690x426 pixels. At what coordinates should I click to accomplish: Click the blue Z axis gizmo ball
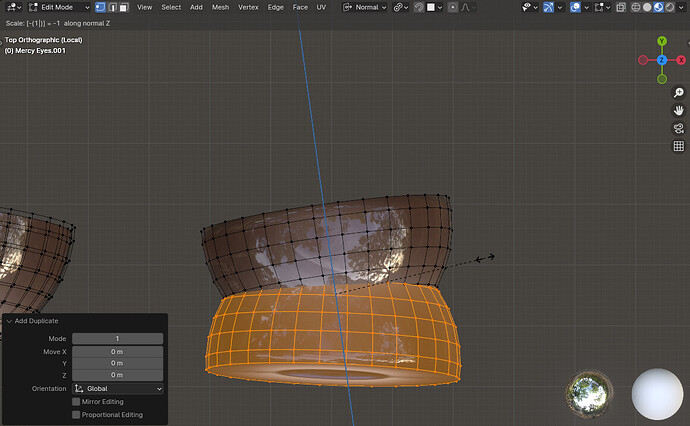(662, 60)
